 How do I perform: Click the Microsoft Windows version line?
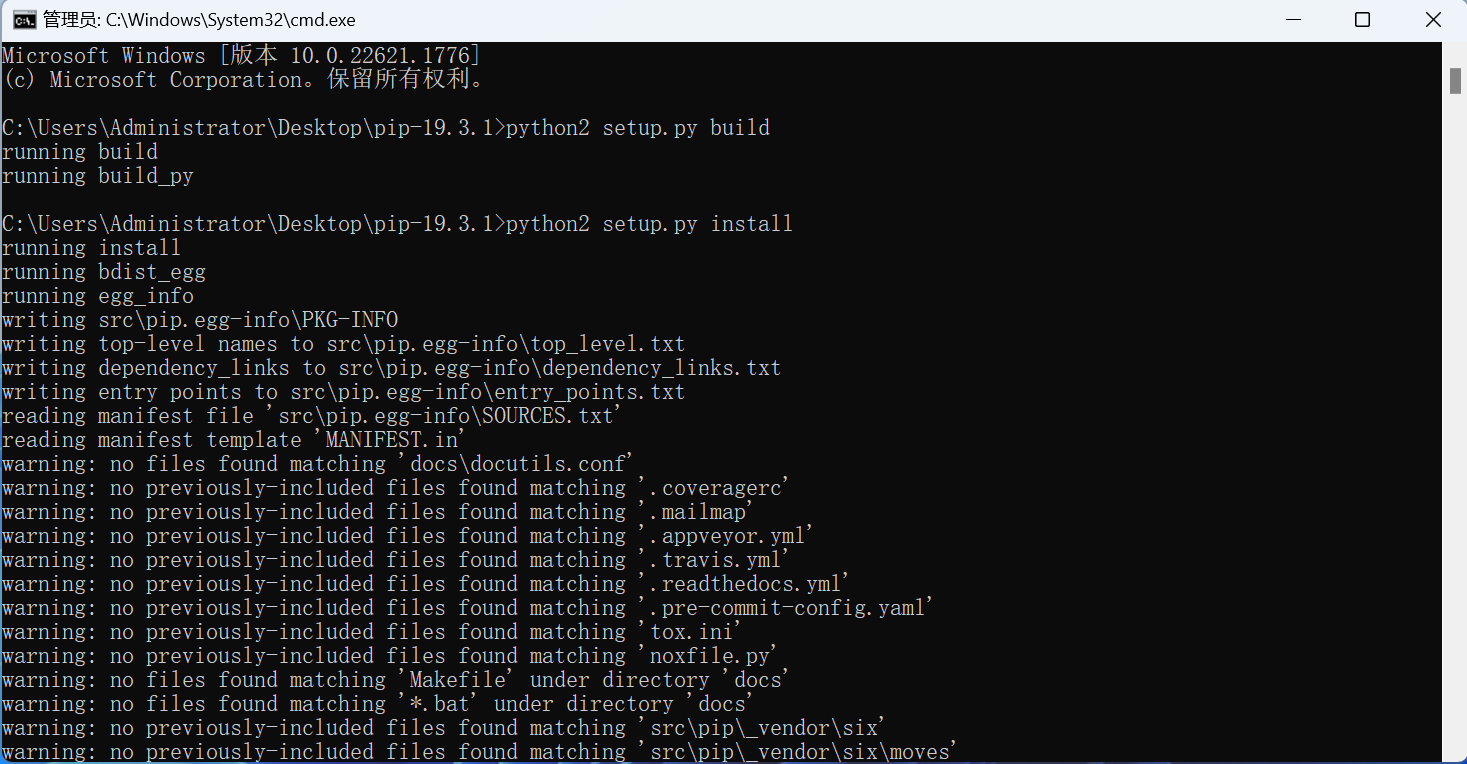[241, 55]
